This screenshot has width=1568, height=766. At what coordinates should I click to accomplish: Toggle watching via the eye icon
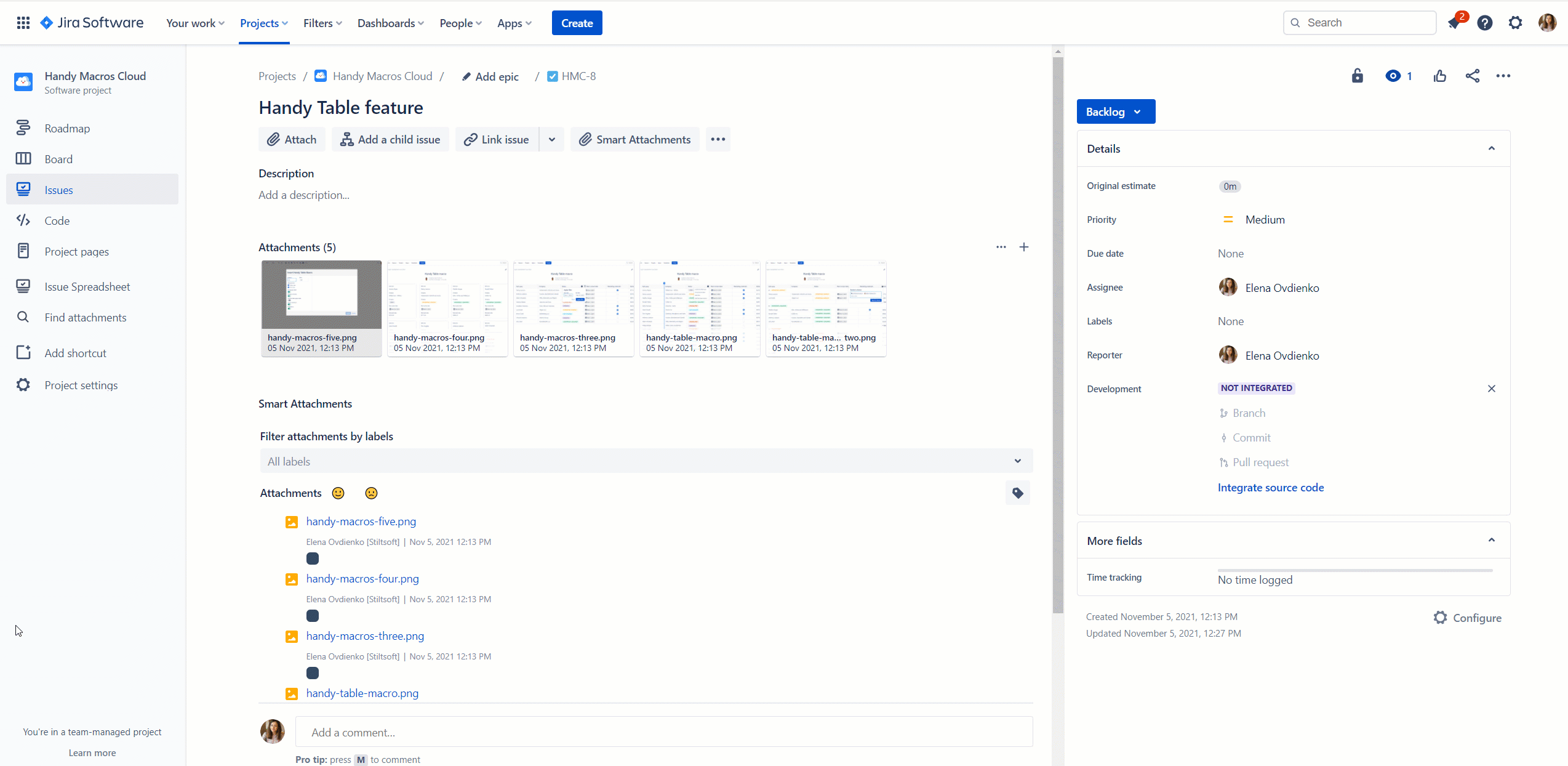[x=1393, y=76]
